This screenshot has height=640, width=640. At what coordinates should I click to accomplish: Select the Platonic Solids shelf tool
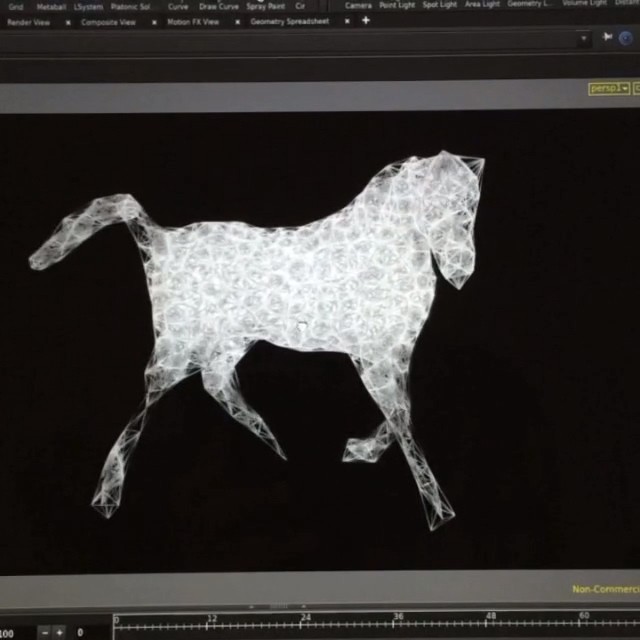point(130,6)
